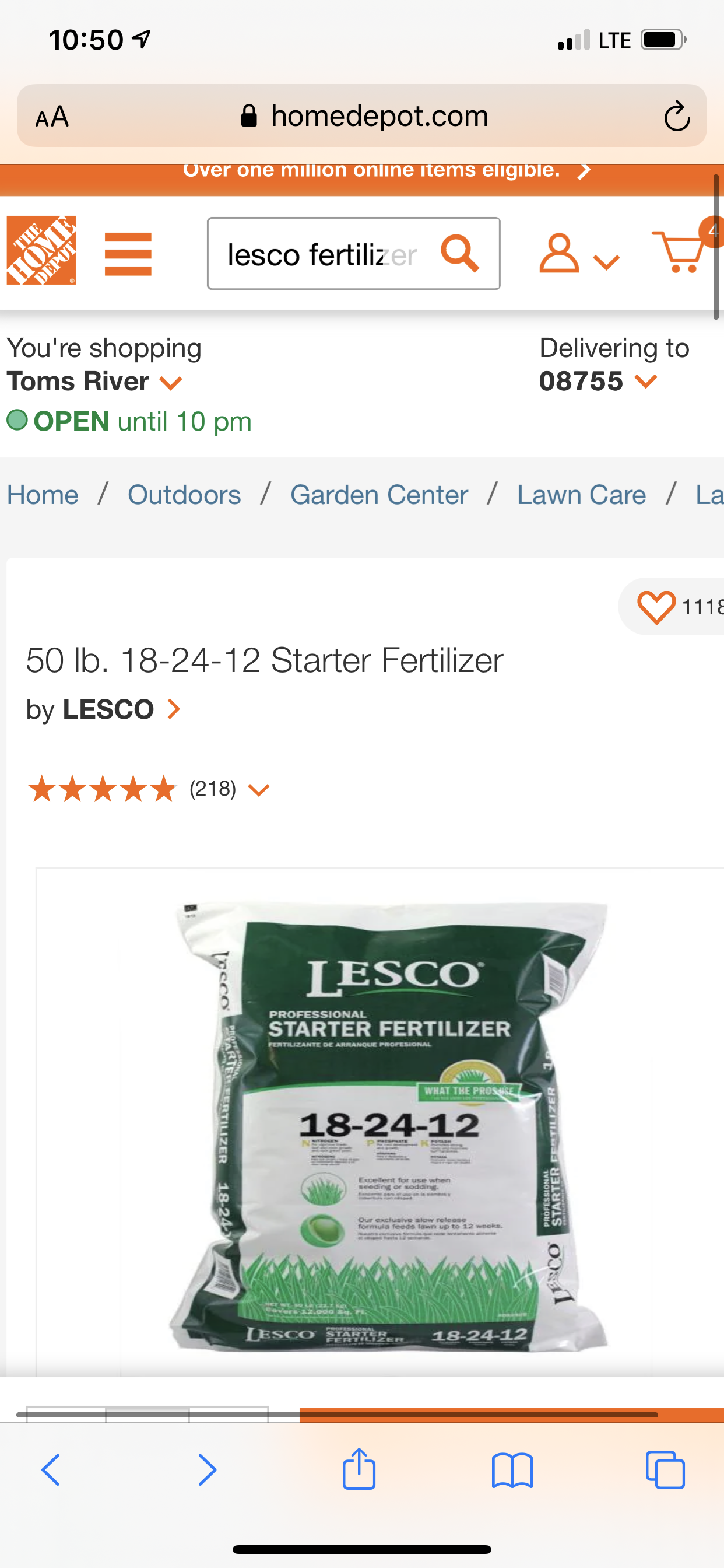Tap the AA text size control
The image size is (724, 1568).
click(52, 117)
